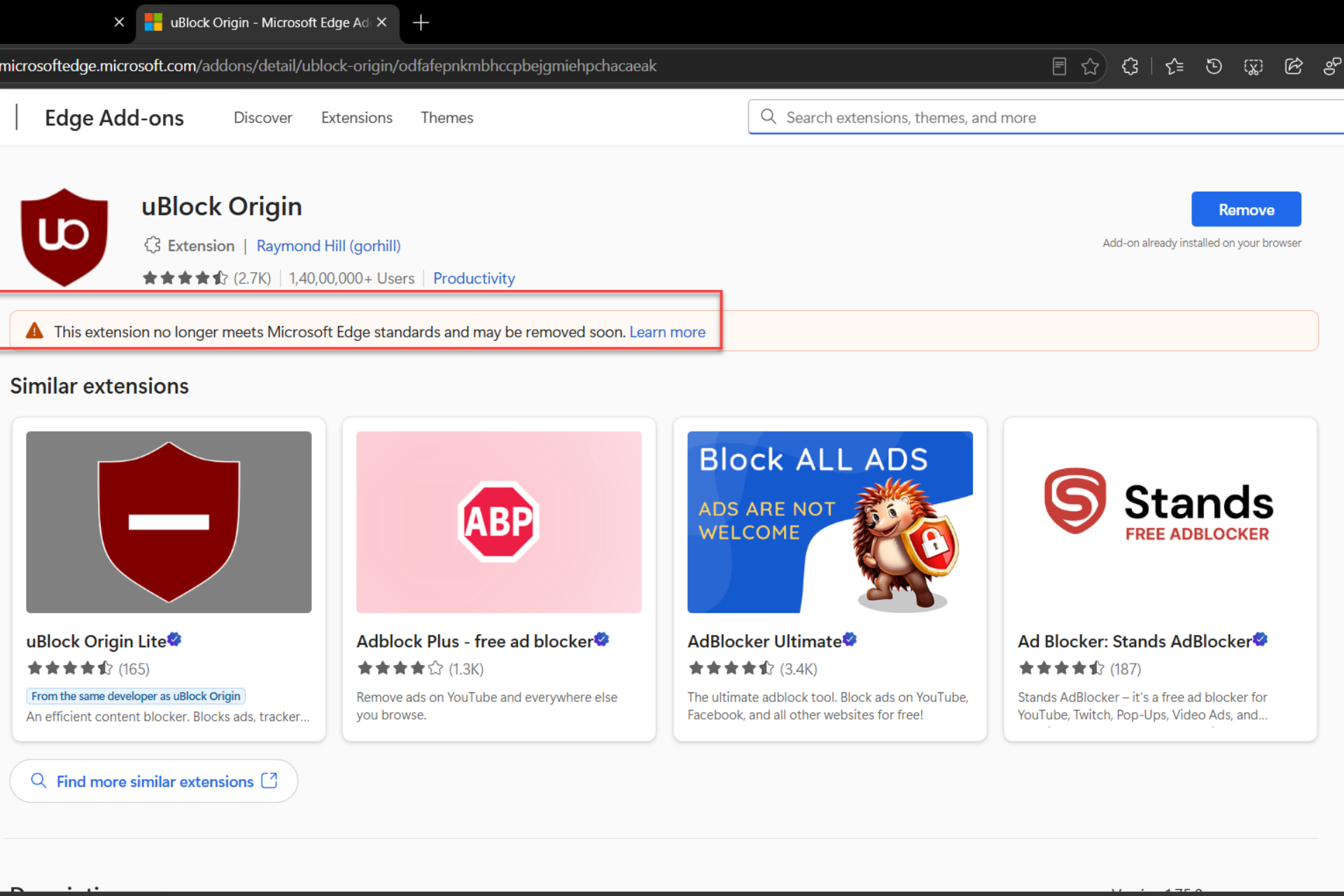
Task: Open the Adblock Plus ABP thumbnail
Action: (x=499, y=522)
